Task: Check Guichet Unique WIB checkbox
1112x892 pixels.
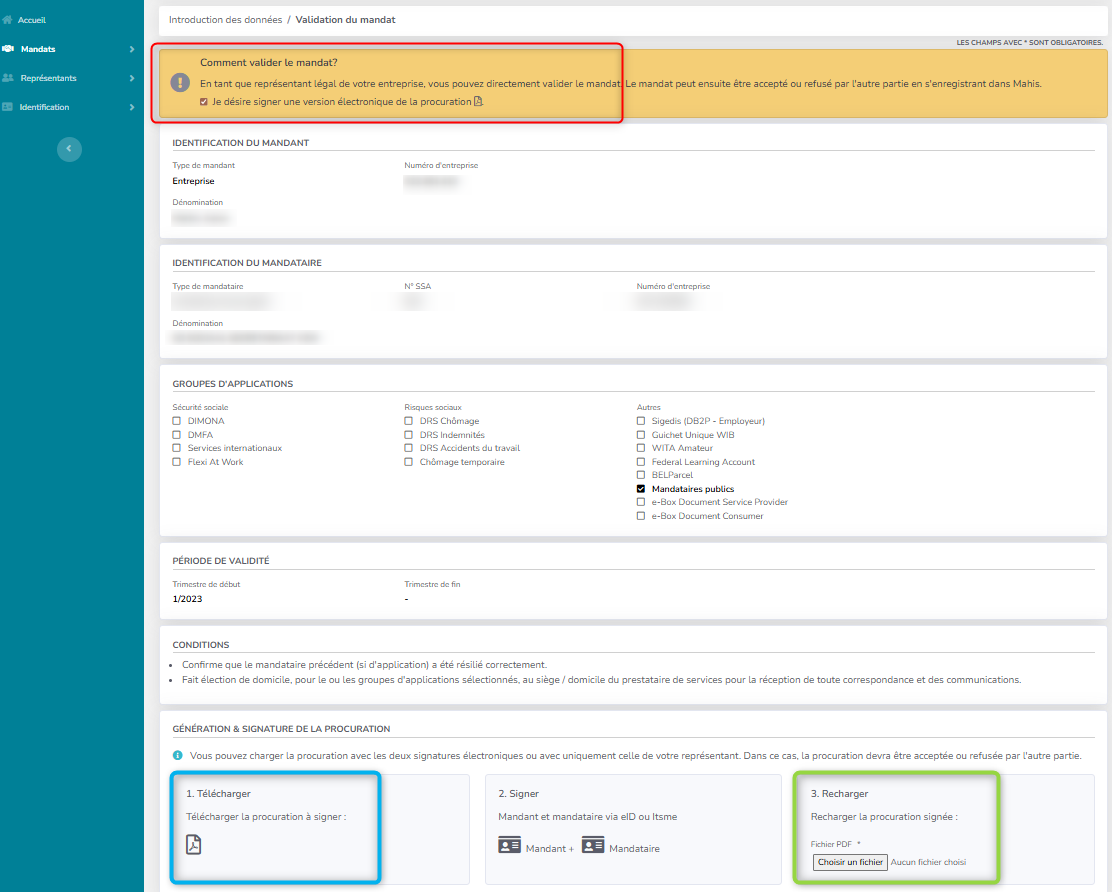Action: coord(641,435)
